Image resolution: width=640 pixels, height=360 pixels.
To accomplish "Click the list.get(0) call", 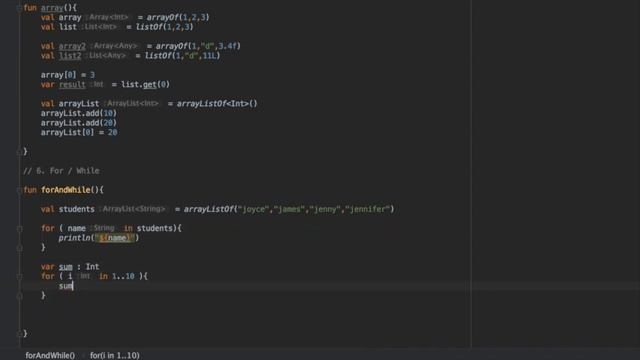I will coord(145,84).
